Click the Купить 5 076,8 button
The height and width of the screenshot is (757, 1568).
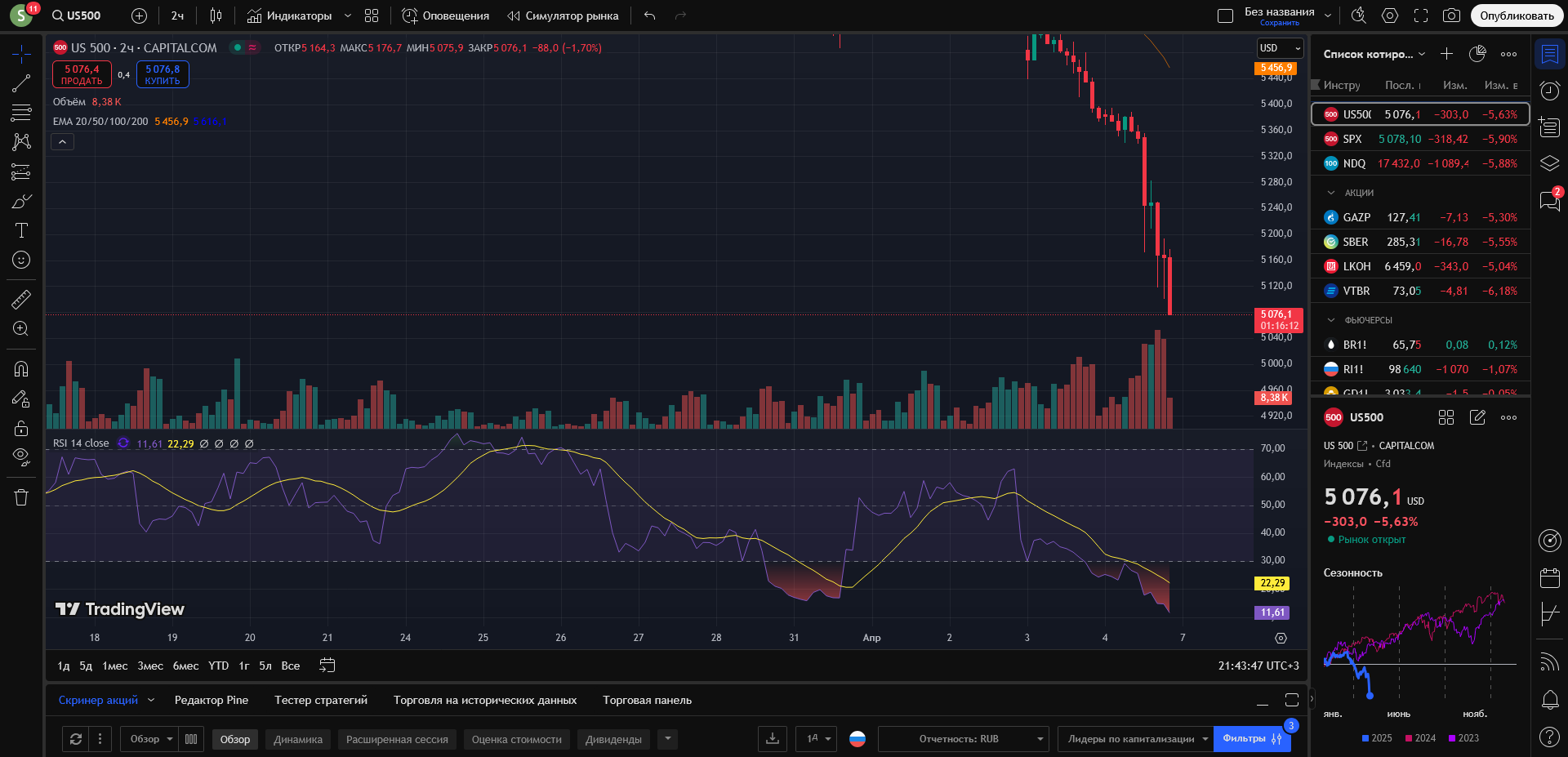(x=163, y=74)
